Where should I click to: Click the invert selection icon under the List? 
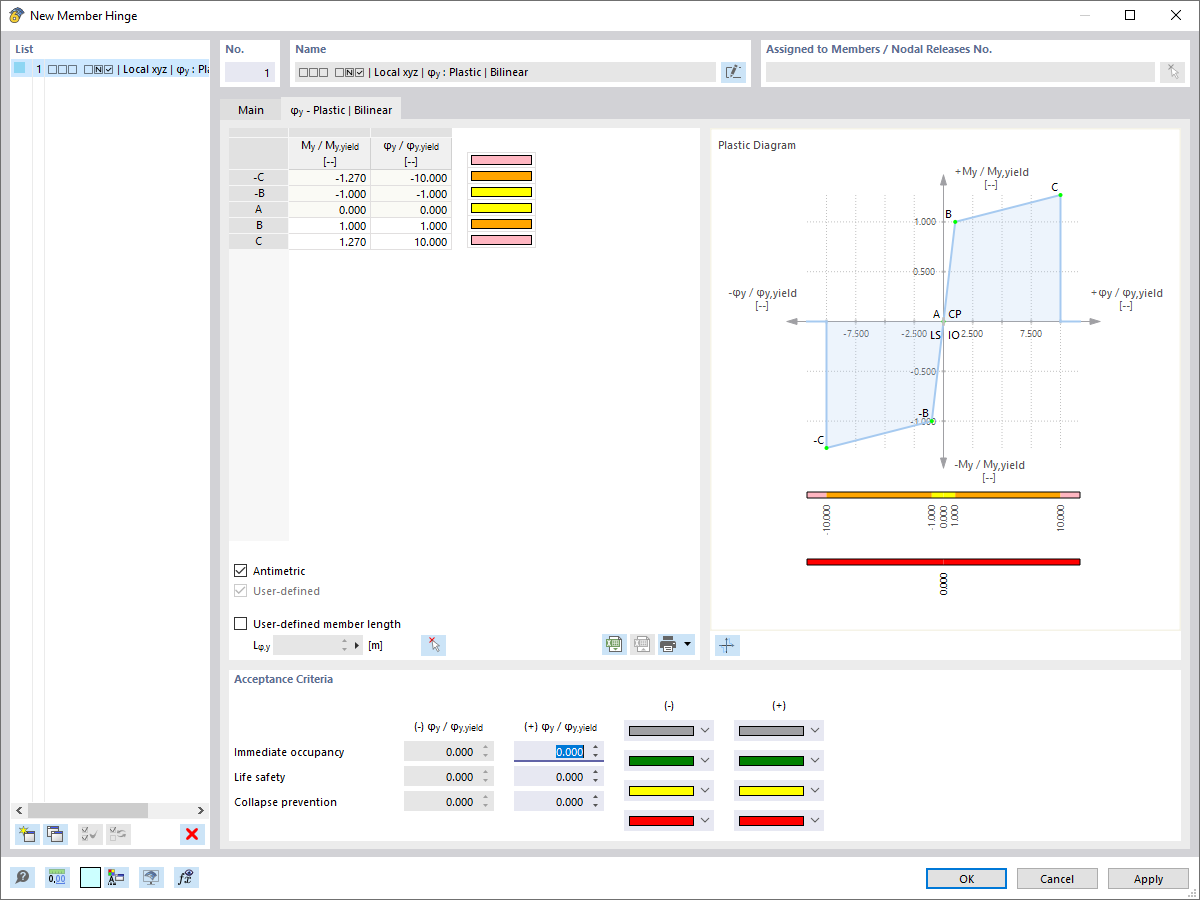point(118,834)
